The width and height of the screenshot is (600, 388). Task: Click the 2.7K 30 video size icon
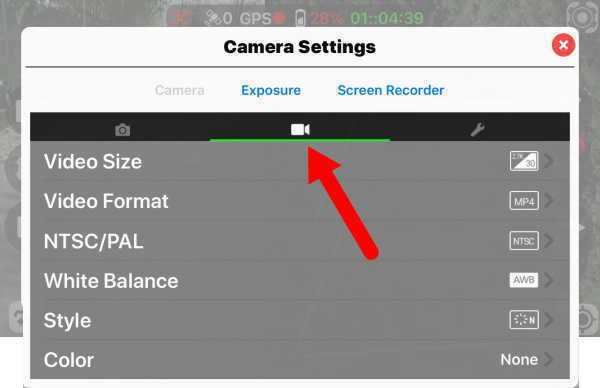coord(524,161)
